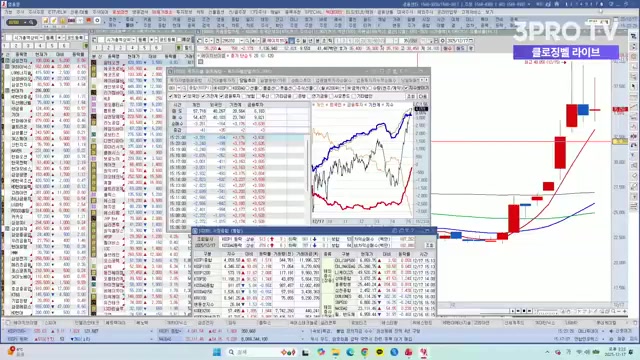Open the yellow KakaoTalk taskbar icon
The width and height of the screenshot is (640, 360).
point(380,352)
